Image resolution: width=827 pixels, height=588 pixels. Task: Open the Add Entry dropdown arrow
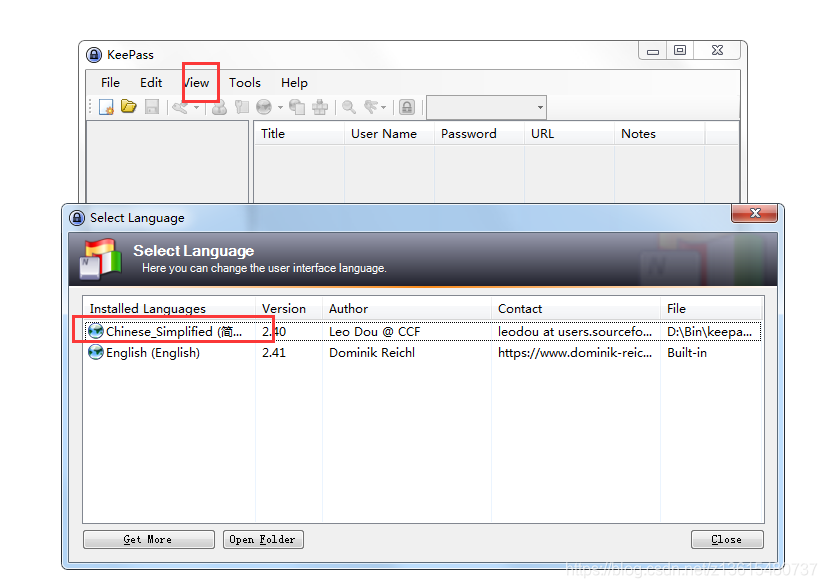point(196,108)
